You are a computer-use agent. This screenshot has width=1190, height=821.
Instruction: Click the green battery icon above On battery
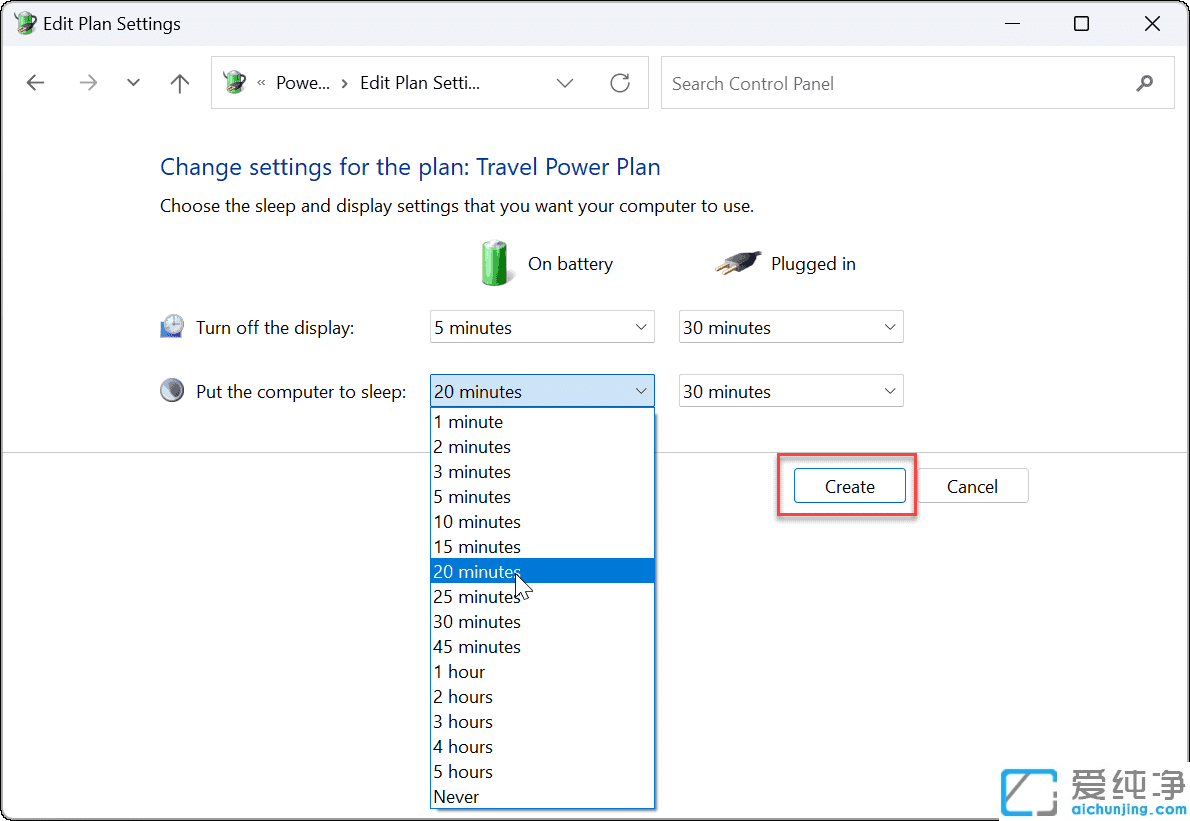496,263
